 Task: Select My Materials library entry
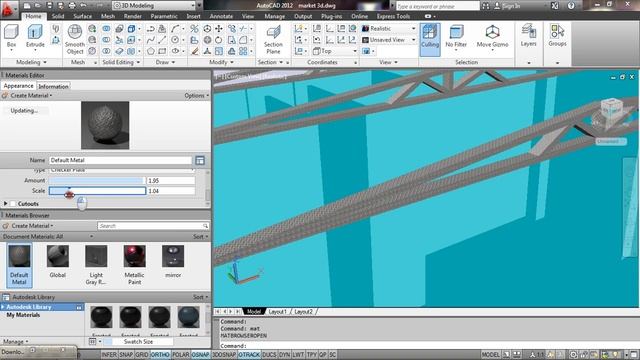coord(23,315)
